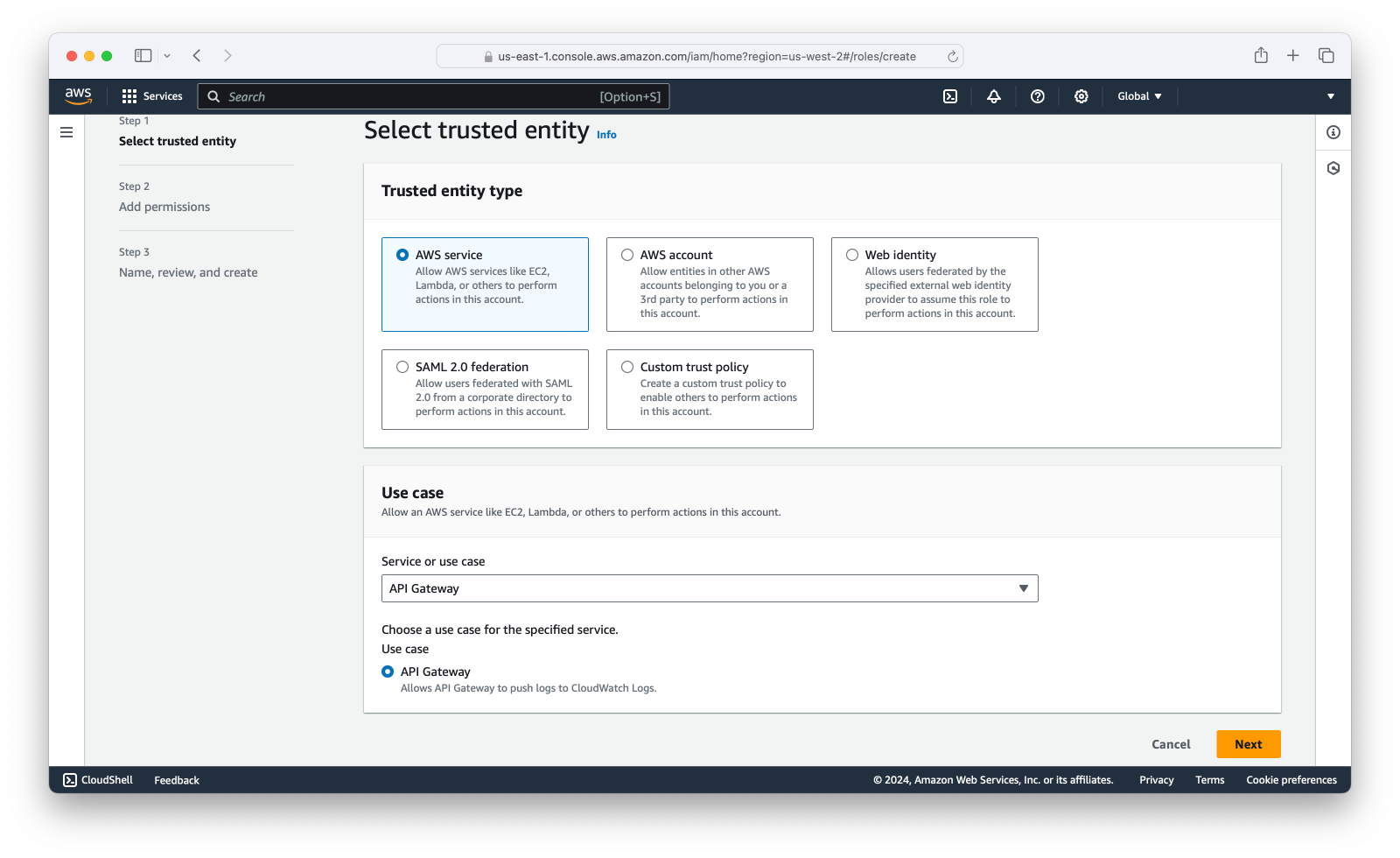Choose Web identity trusted entity
1400x858 pixels.
tap(852, 255)
